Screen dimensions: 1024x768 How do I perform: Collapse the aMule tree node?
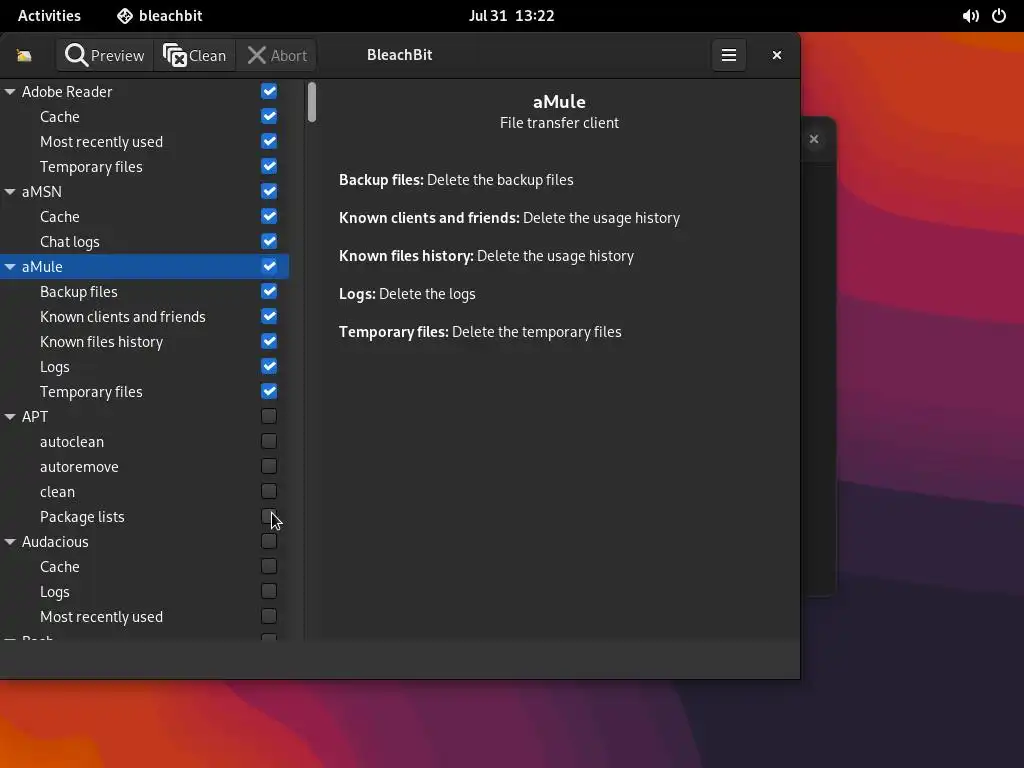click(10, 267)
